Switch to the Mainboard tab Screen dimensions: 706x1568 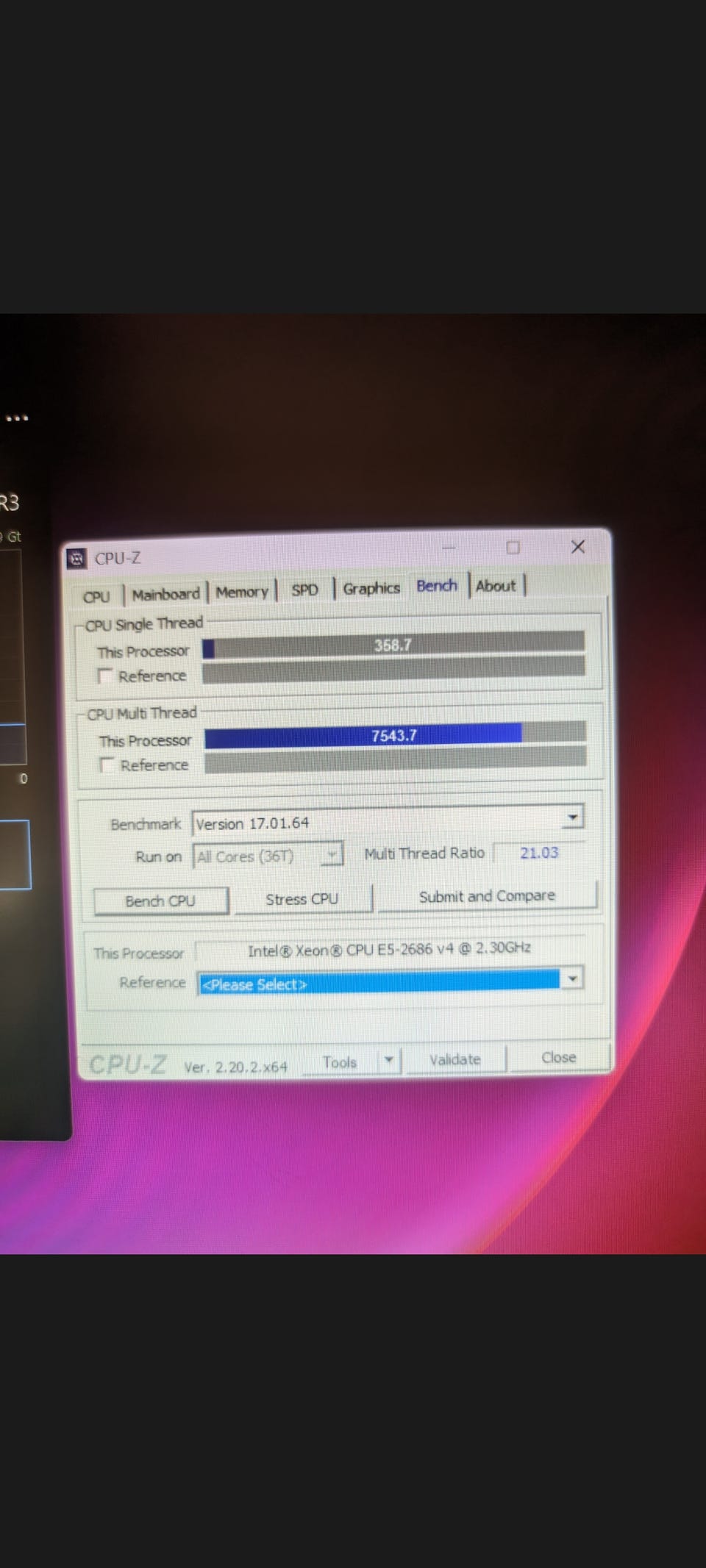click(x=165, y=594)
